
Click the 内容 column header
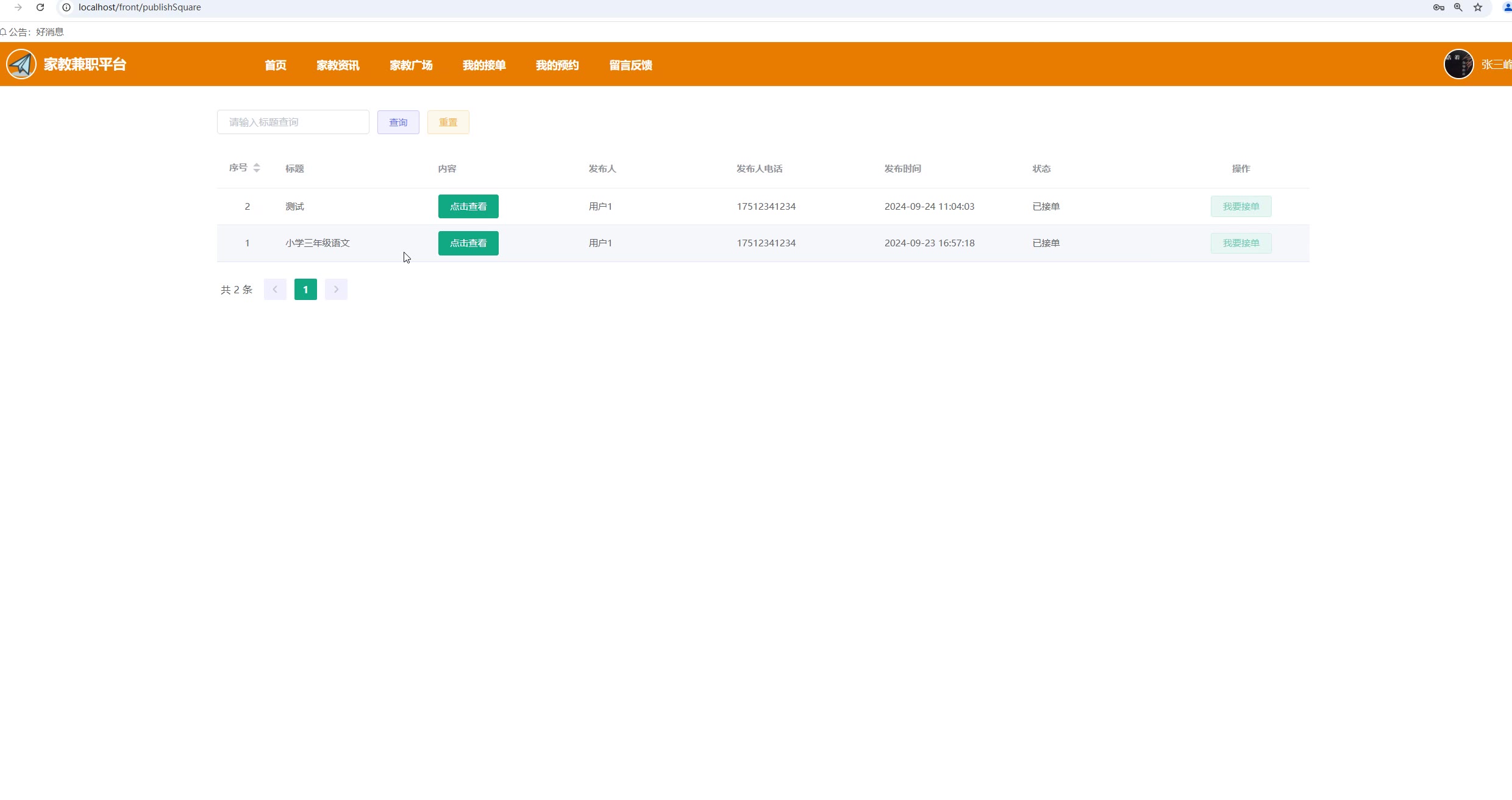coord(447,168)
